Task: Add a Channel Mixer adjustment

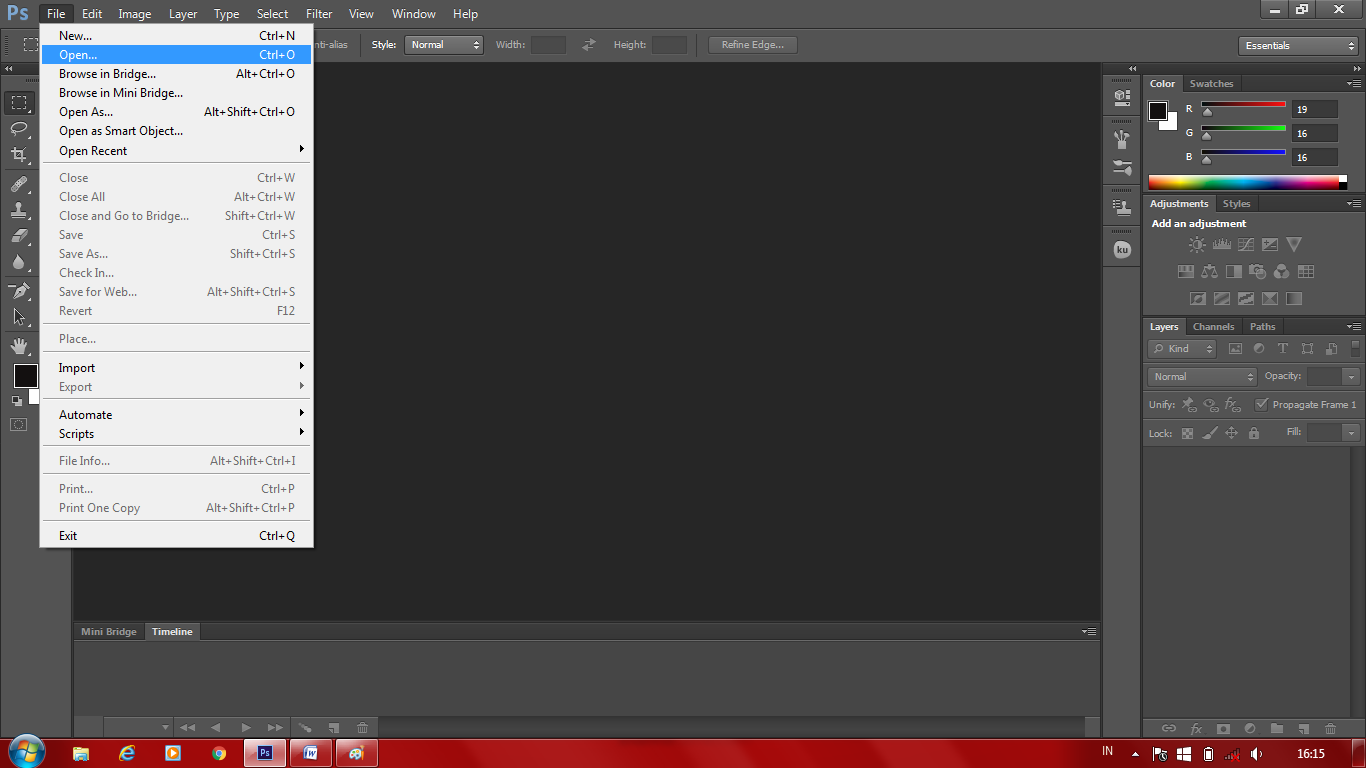Action: pos(1282,271)
